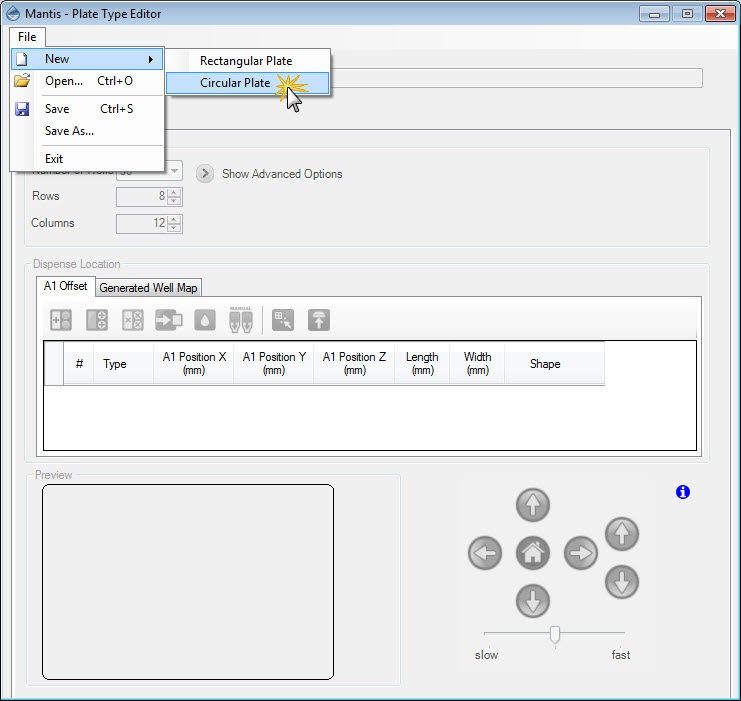
Task: Click the right-arrow jog button
Action: pos(581,553)
